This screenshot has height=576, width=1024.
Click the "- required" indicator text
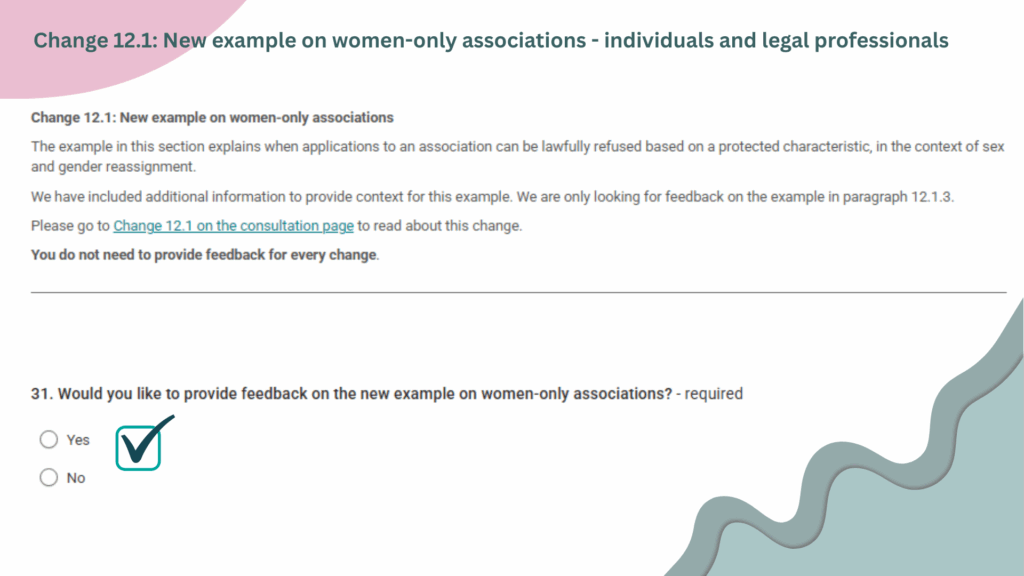pos(709,394)
